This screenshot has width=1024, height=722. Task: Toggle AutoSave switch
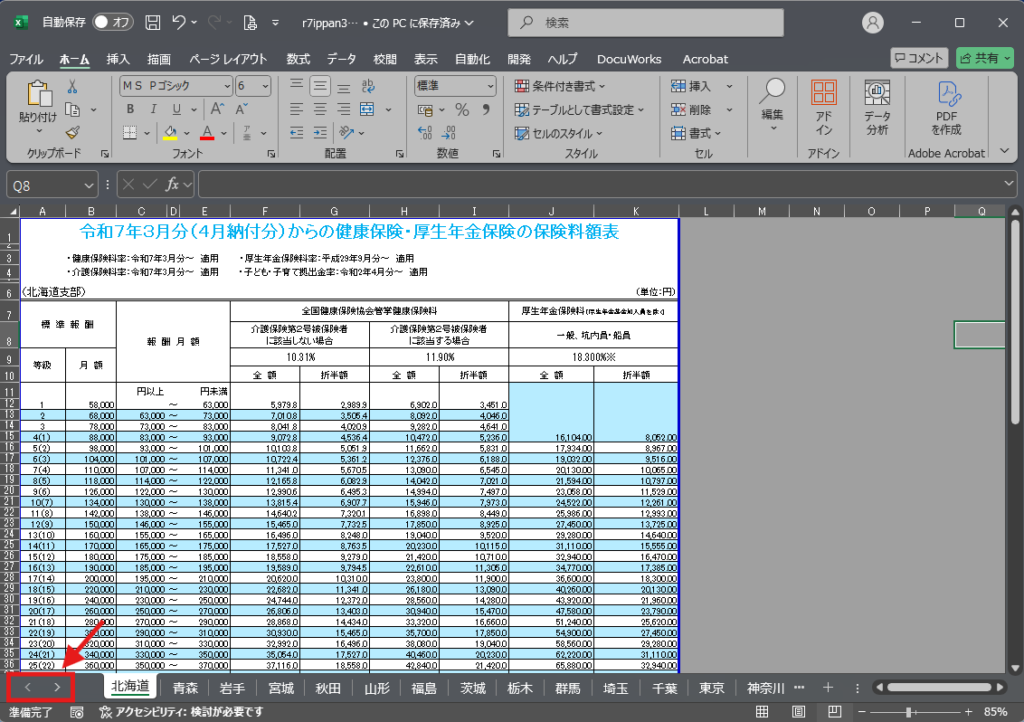click(113, 22)
